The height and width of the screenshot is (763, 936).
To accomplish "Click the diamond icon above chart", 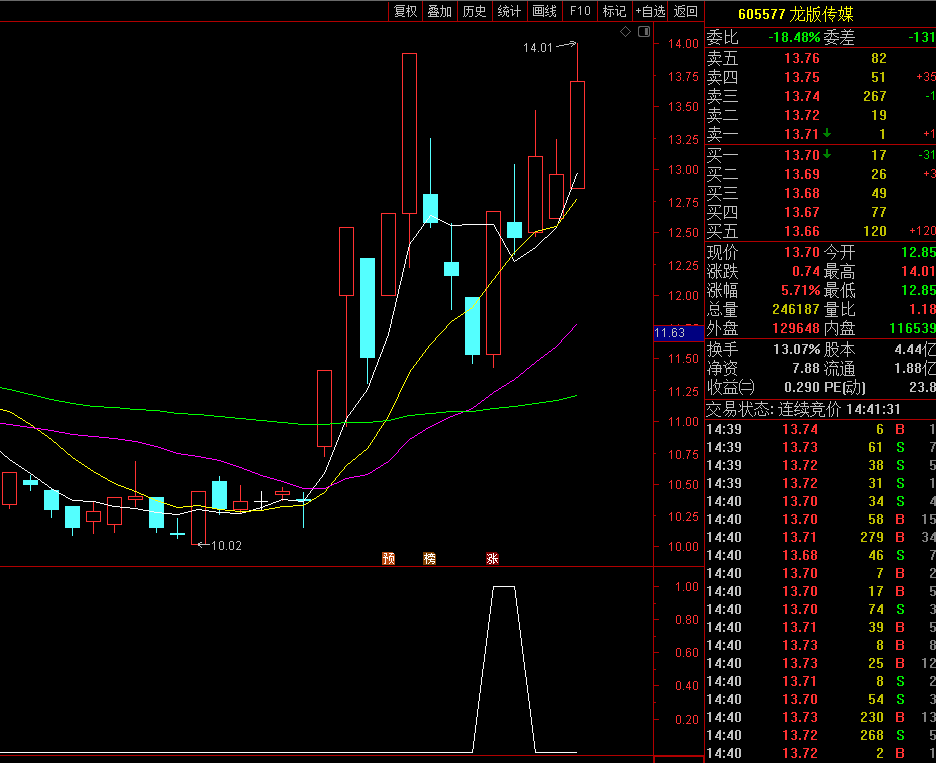I will click(626, 32).
